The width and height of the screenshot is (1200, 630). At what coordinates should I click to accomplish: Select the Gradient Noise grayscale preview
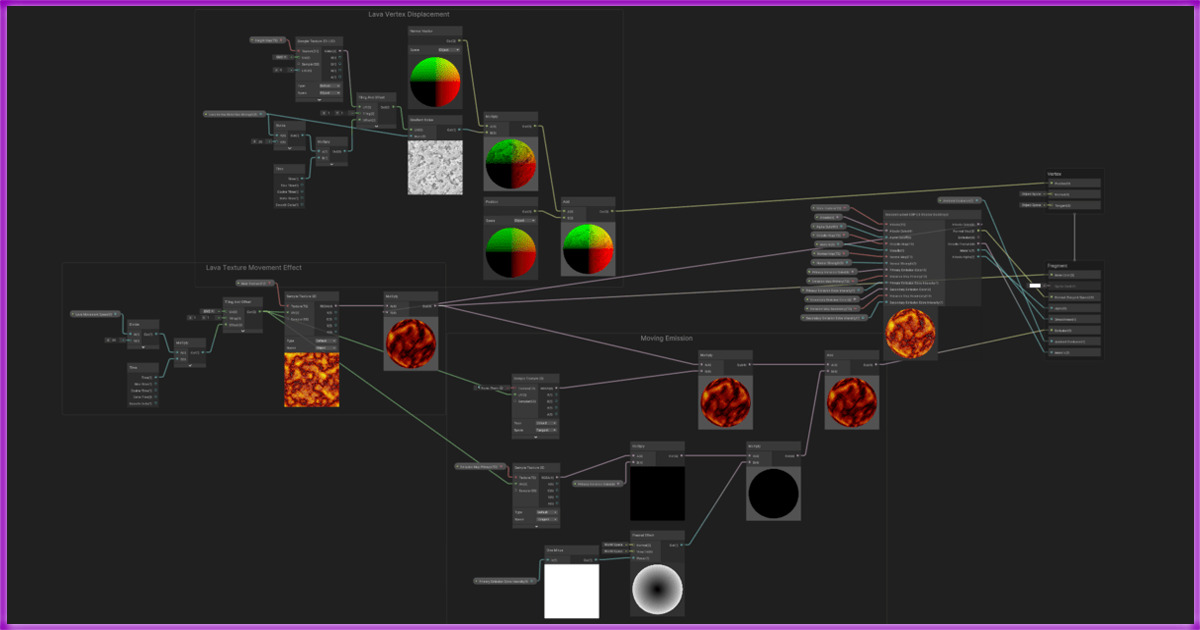click(436, 166)
